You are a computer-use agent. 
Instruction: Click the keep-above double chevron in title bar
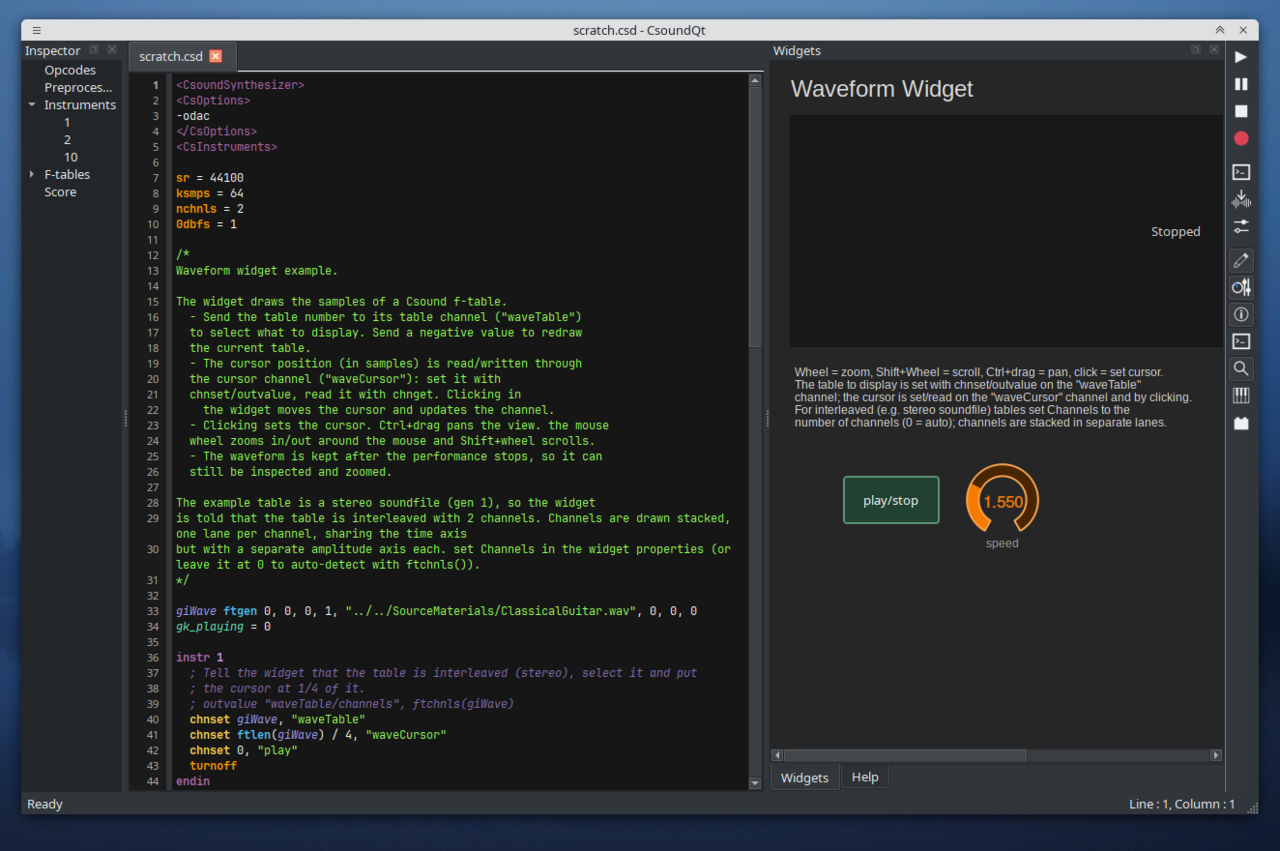pos(1220,30)
